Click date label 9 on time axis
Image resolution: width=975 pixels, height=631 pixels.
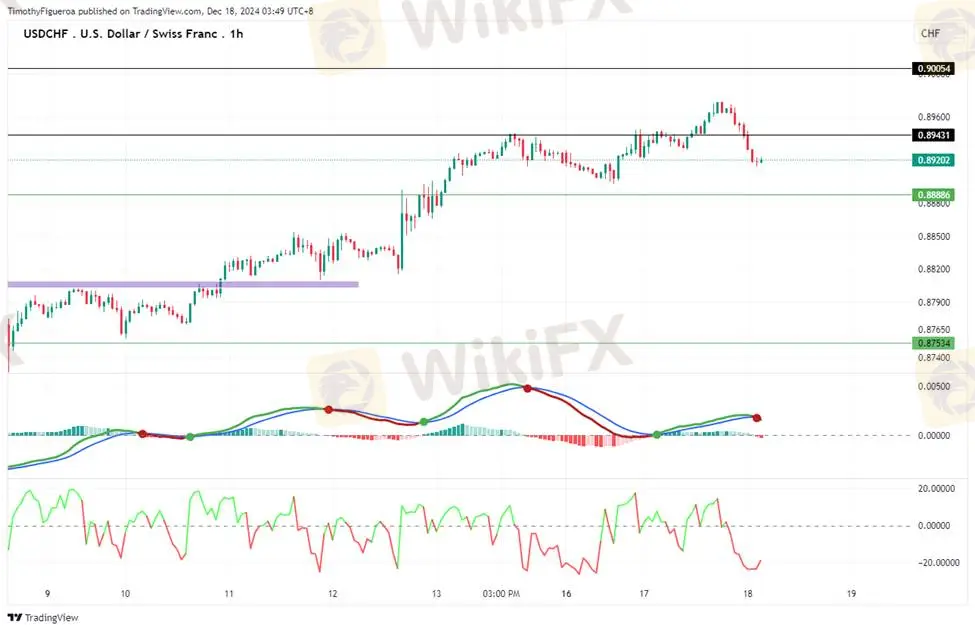pos(47,594)
